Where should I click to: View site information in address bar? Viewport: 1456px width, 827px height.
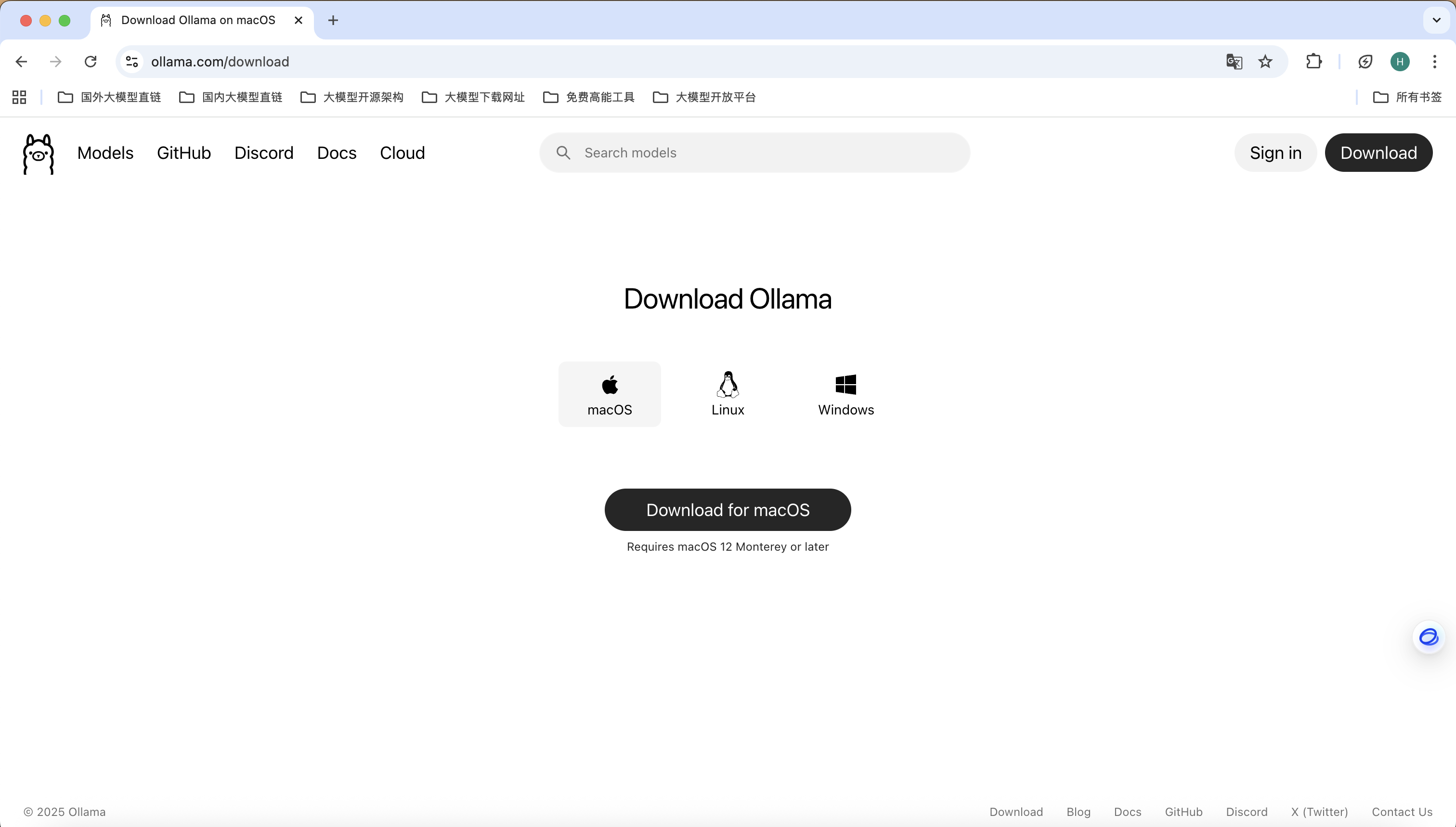(x=132, y=61)
